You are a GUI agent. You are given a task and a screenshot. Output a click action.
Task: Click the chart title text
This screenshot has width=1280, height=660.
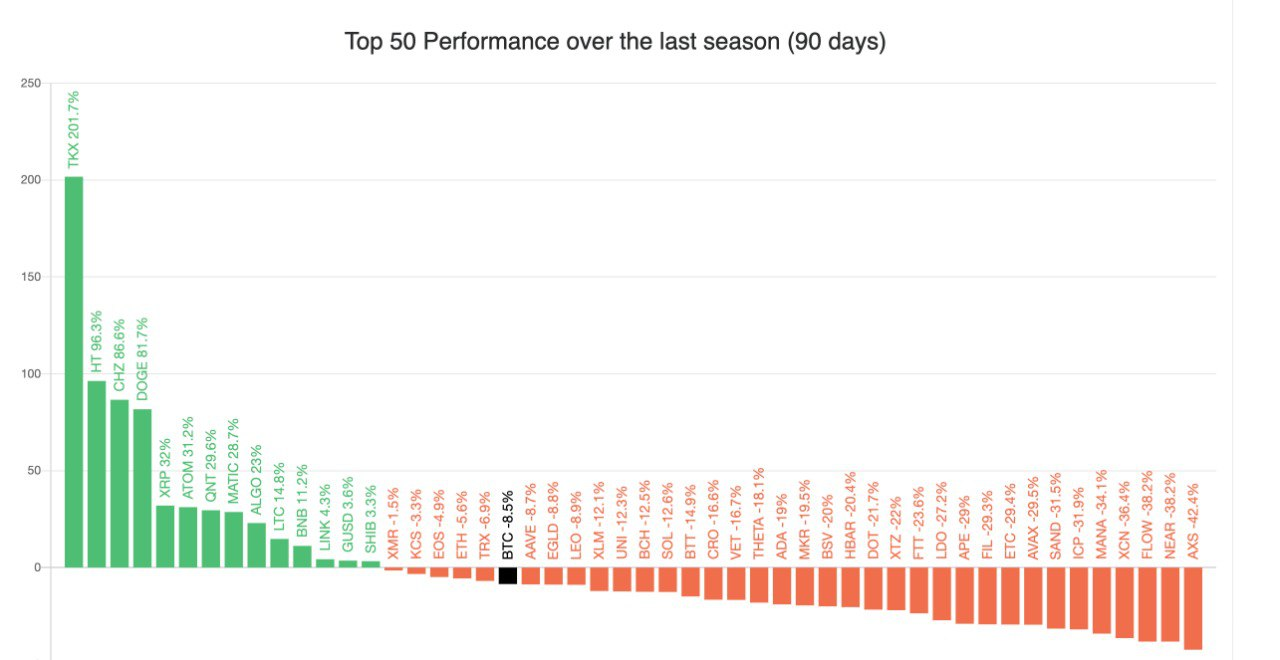coord(615,42)
